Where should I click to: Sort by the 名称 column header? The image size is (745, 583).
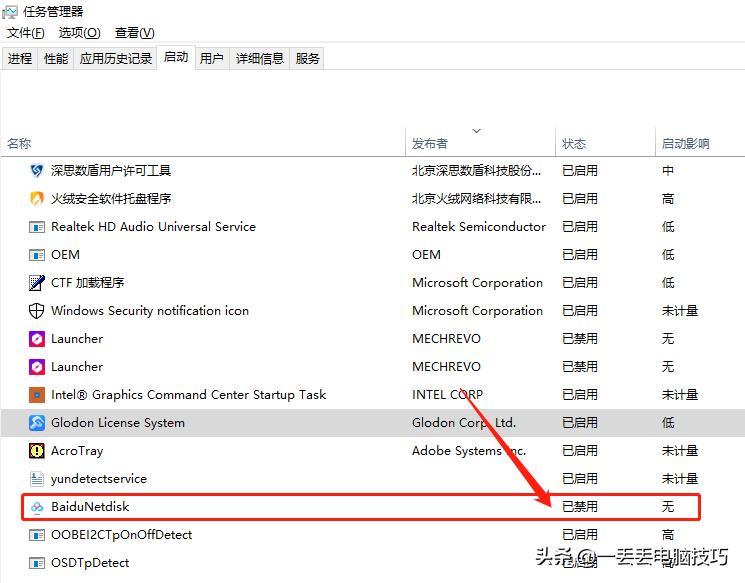click(x=203, y=143)
